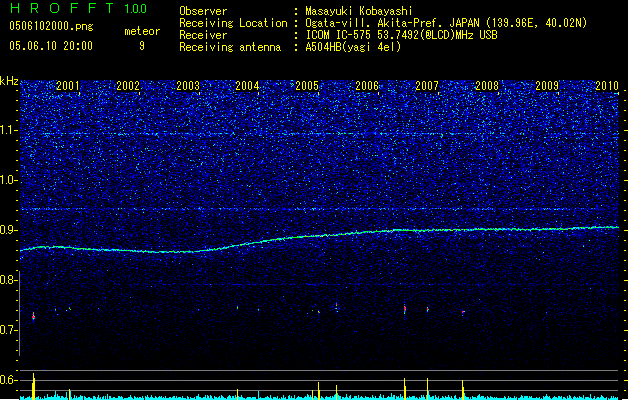This screenshot has height=400, width=629.
Task: Click observer name Masayuki Kobayashi
Action: click(x=359, y=11)
